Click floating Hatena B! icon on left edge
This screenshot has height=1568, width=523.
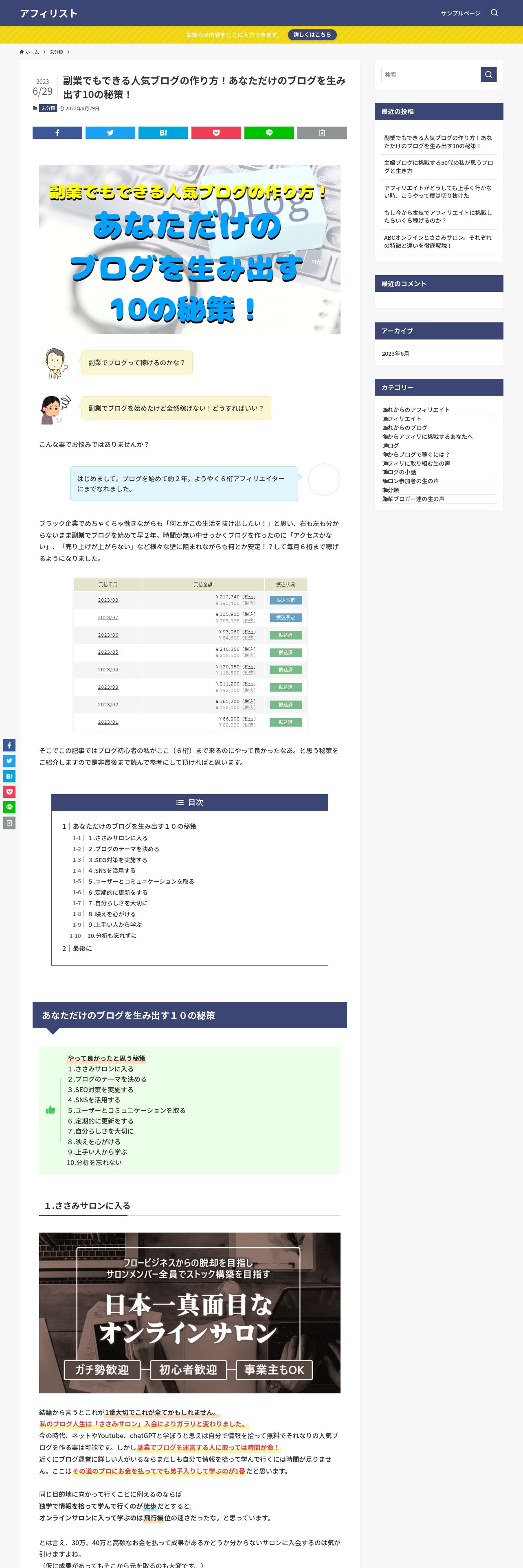9,776
